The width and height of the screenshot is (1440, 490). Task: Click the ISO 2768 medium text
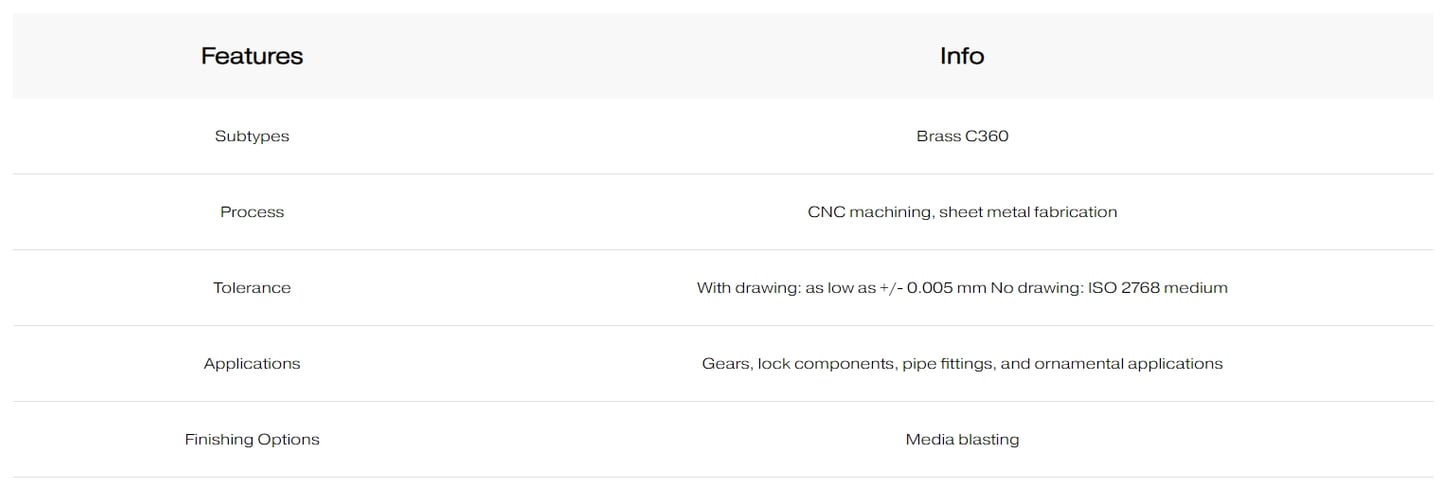pyautogui.click(x=1158, y=288)
